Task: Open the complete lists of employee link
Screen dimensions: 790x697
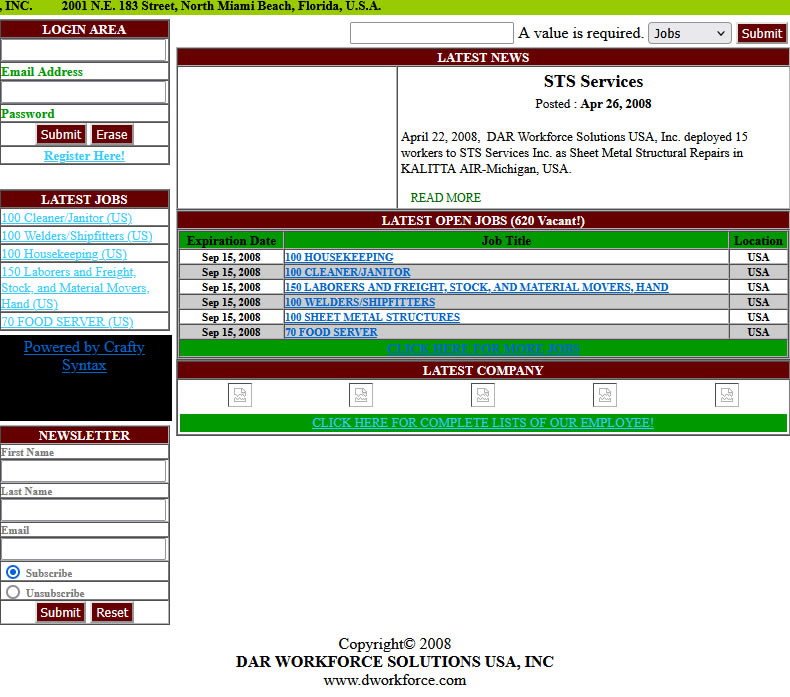Action: (483, 423)
